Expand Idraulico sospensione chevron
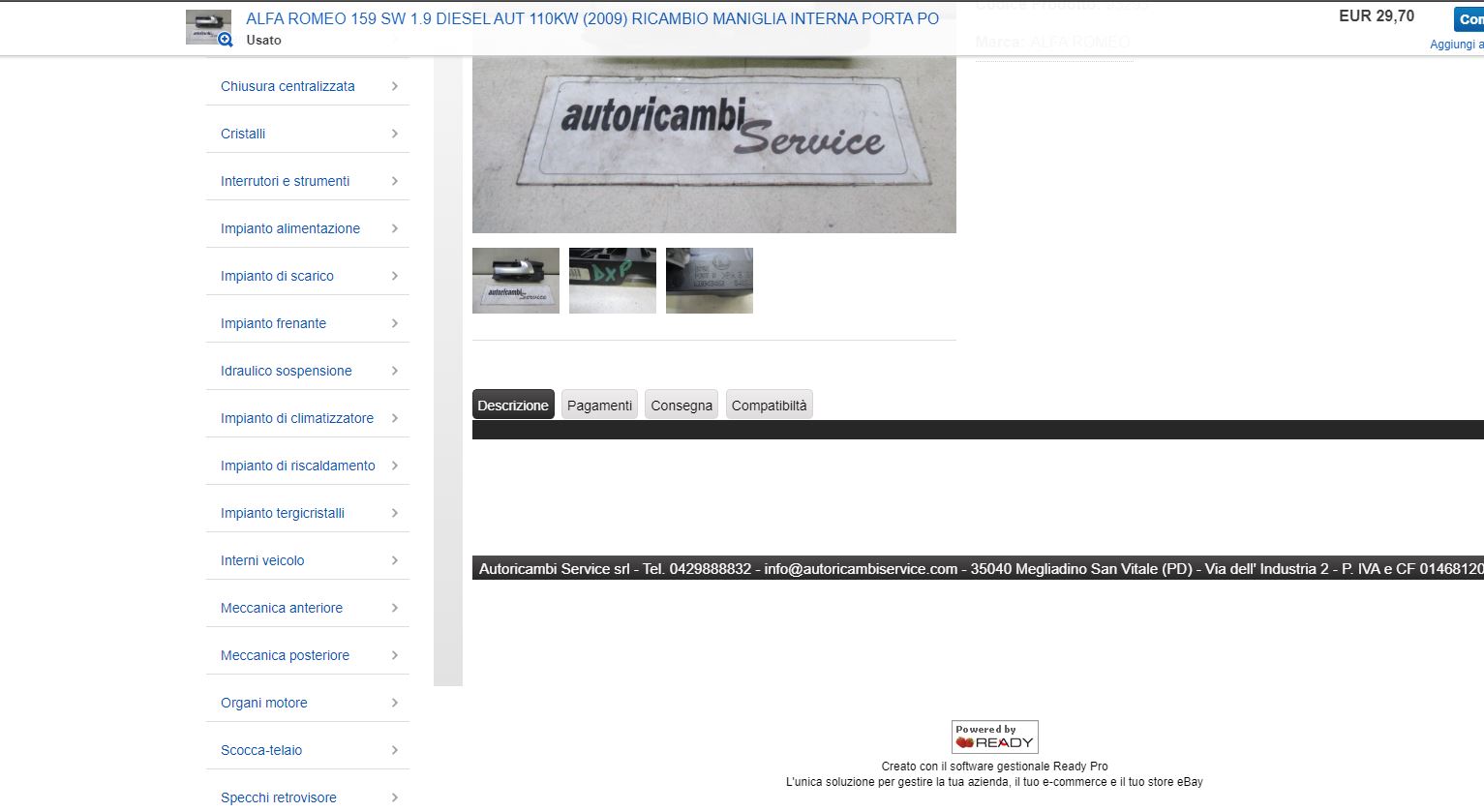This screenshot has width=1484, height=812. tap(395, 371)
